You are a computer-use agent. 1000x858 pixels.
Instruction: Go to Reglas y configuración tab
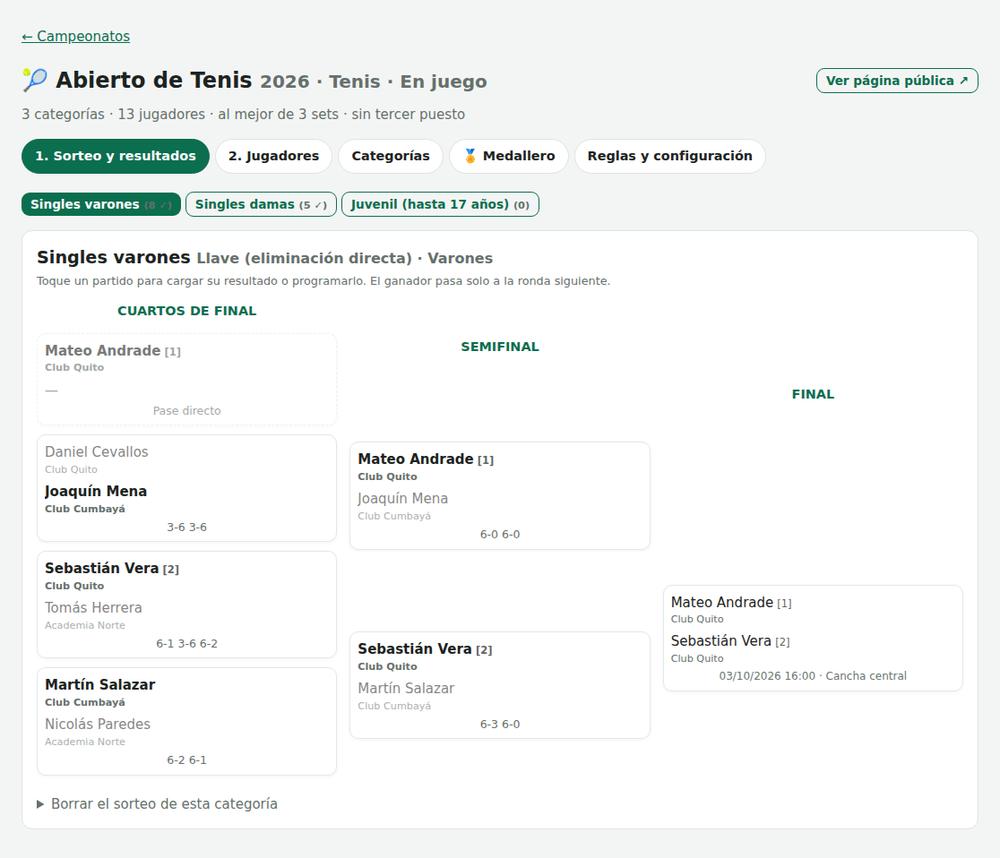coord(670,156)
